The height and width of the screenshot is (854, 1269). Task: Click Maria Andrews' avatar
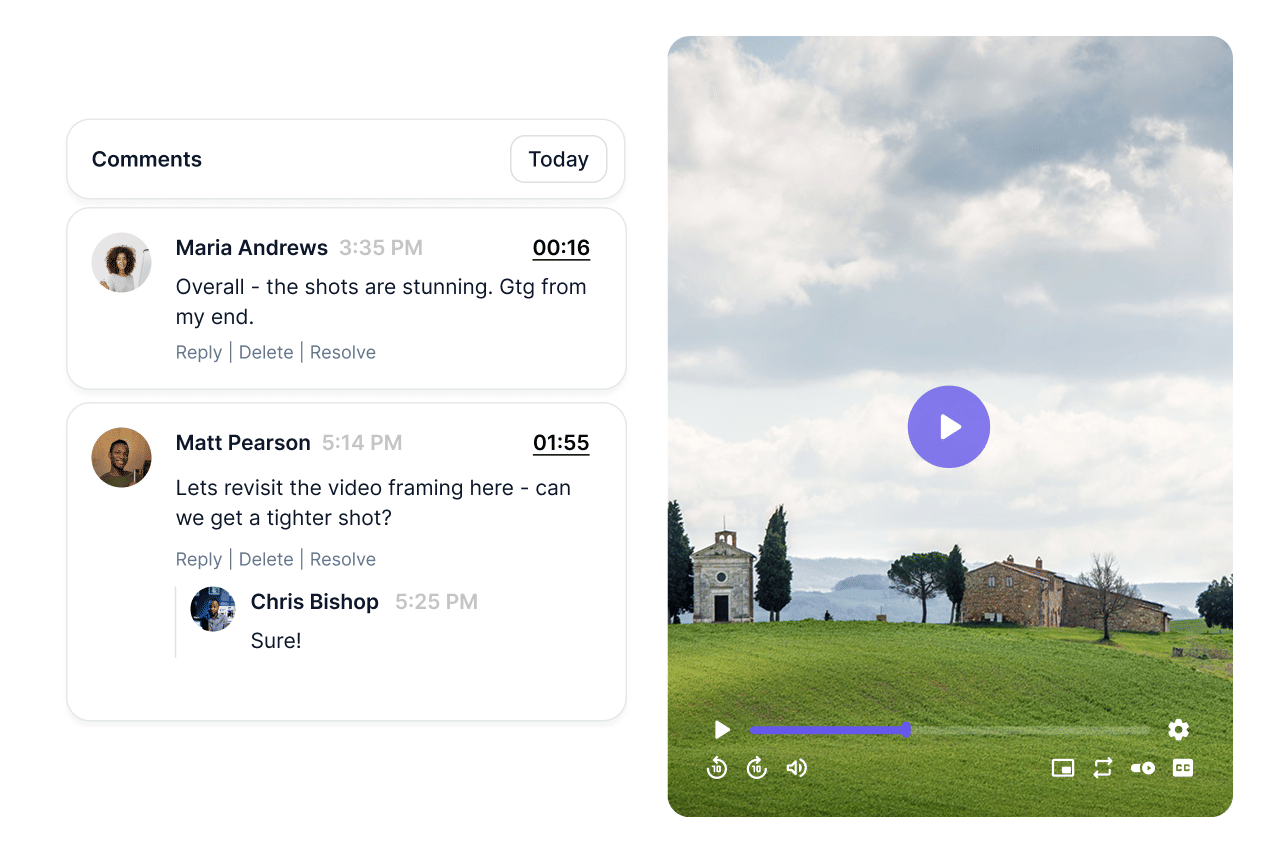(121, 263)
